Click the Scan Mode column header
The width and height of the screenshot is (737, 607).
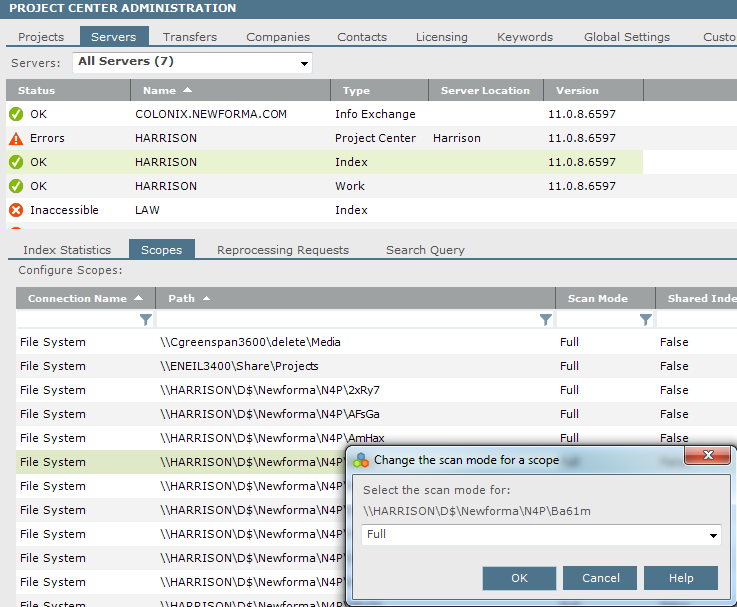[605, 298]
